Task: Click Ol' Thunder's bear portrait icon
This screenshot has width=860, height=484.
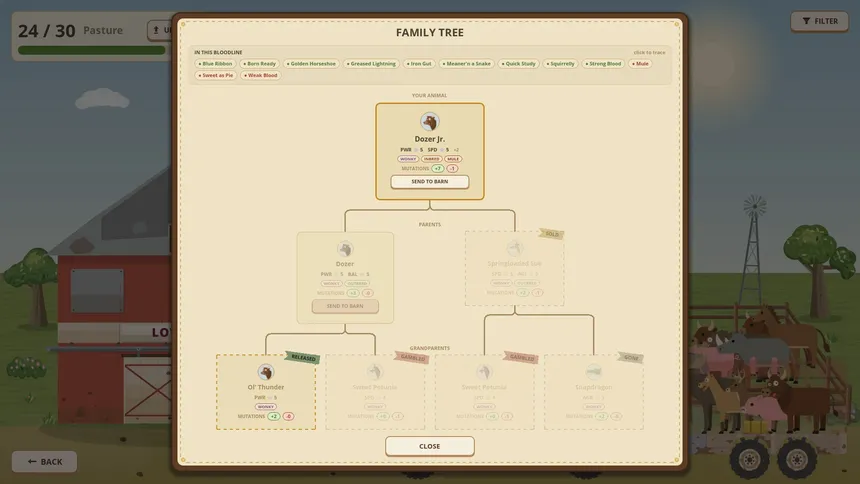Action: (x=265, y=372)
